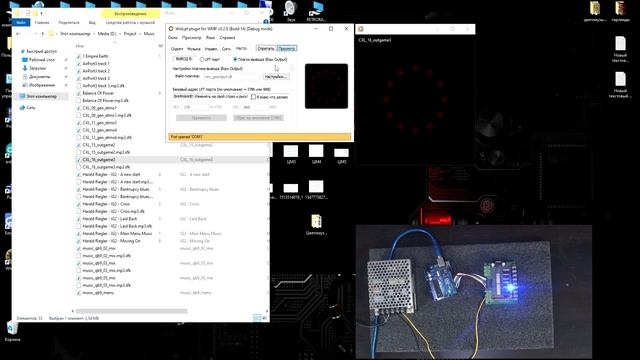Viewport: 640px width, 360px height.
Task: Open the Вид ribbon tab in Explorer
Action: (x=92, y=22)
